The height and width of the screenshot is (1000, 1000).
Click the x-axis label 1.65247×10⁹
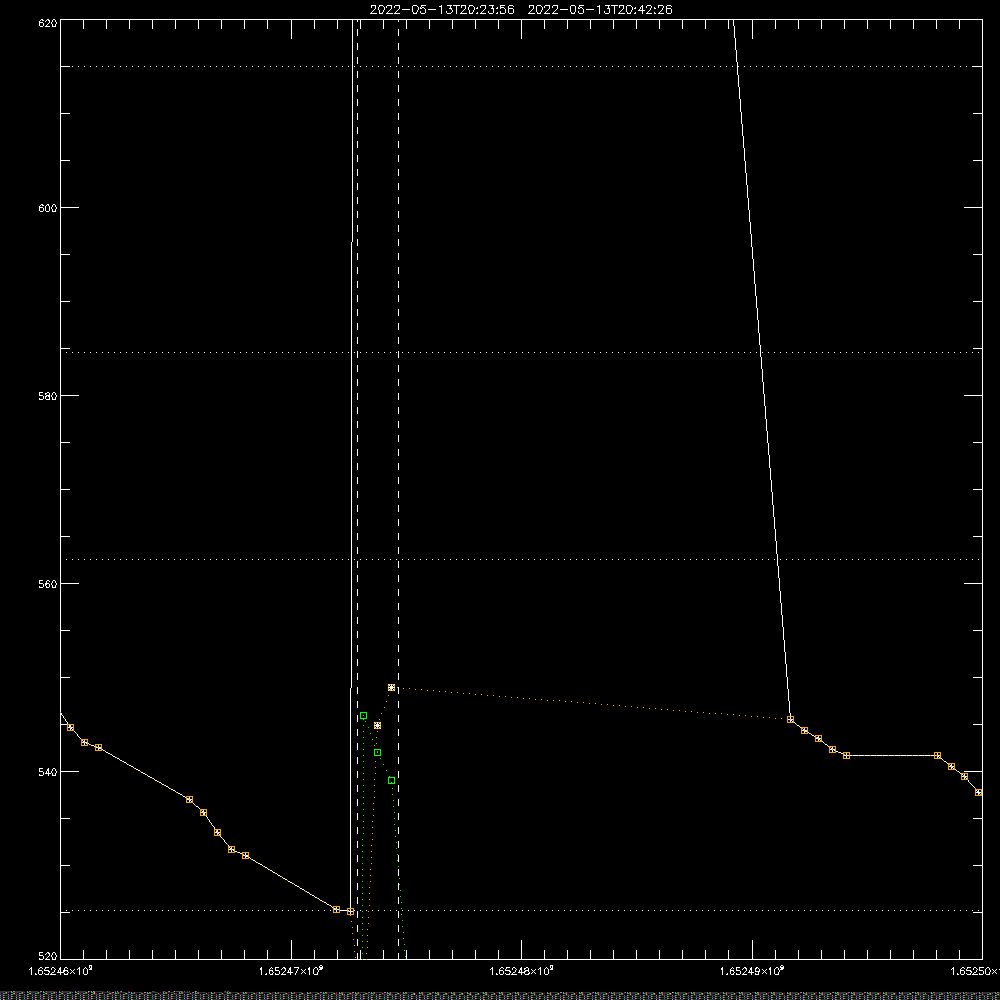coord(291,971)
